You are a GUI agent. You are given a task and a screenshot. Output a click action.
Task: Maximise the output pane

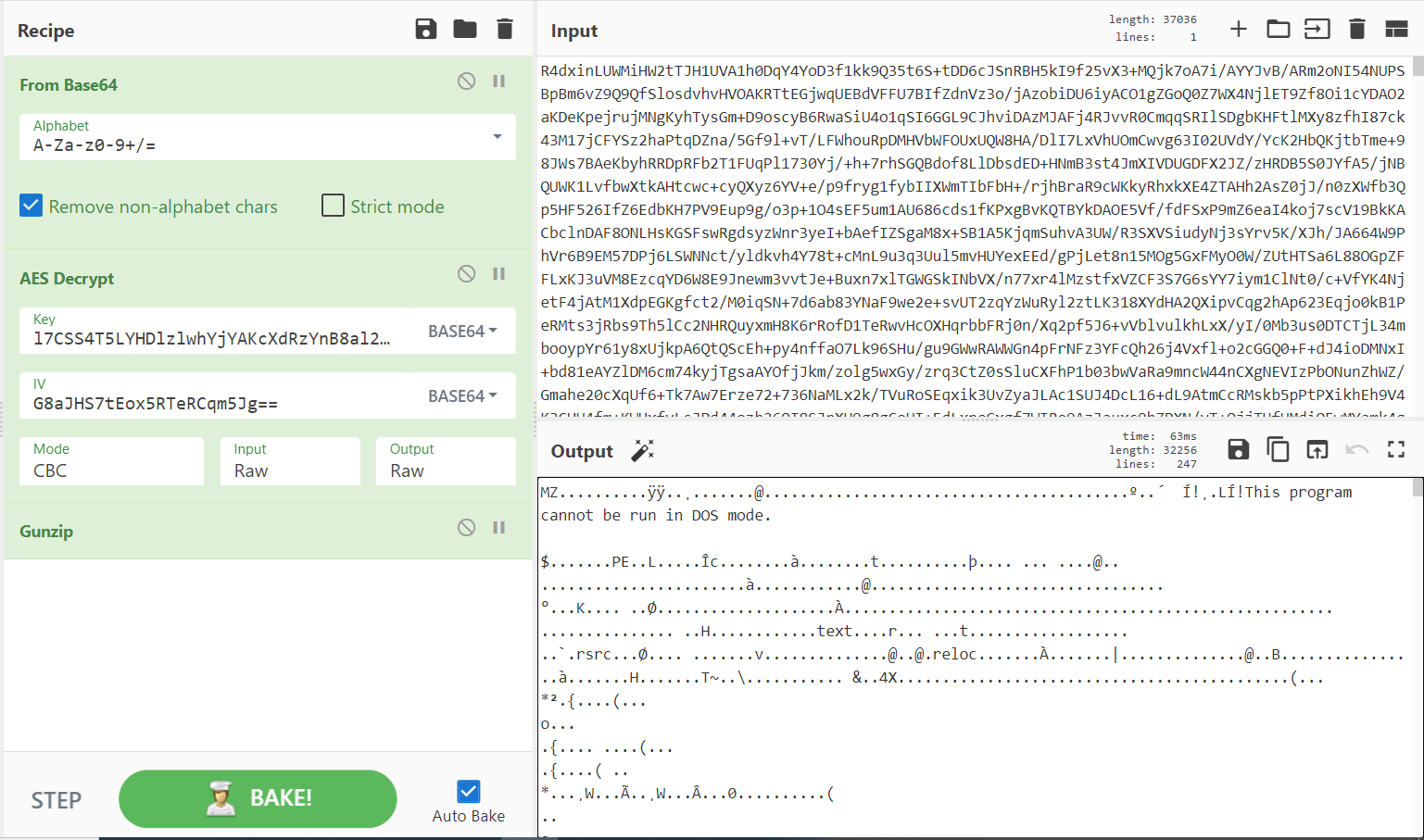(1396, 450)
